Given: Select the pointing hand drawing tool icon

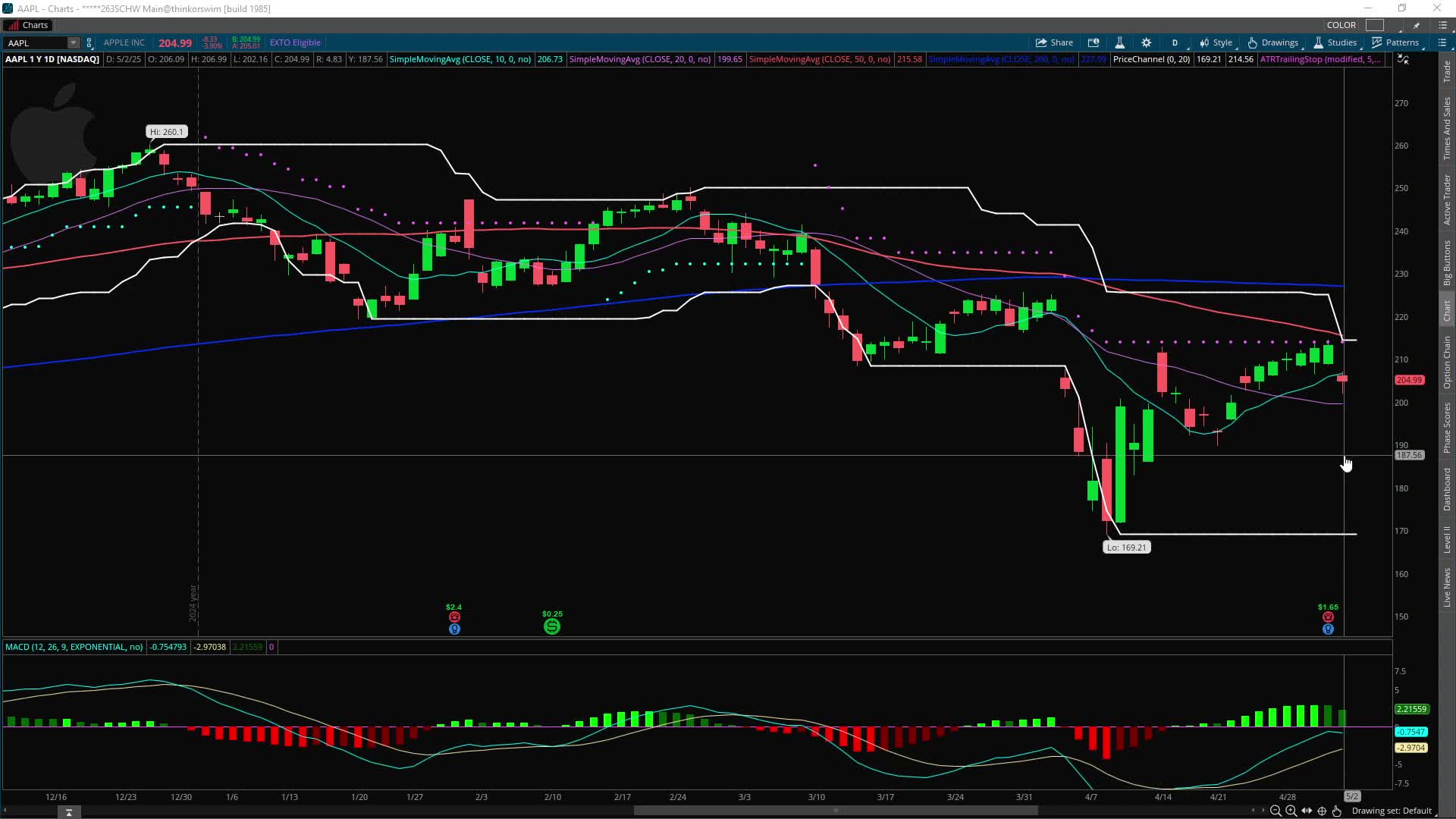Looking at the screenshot, I should coord(1337,811).
